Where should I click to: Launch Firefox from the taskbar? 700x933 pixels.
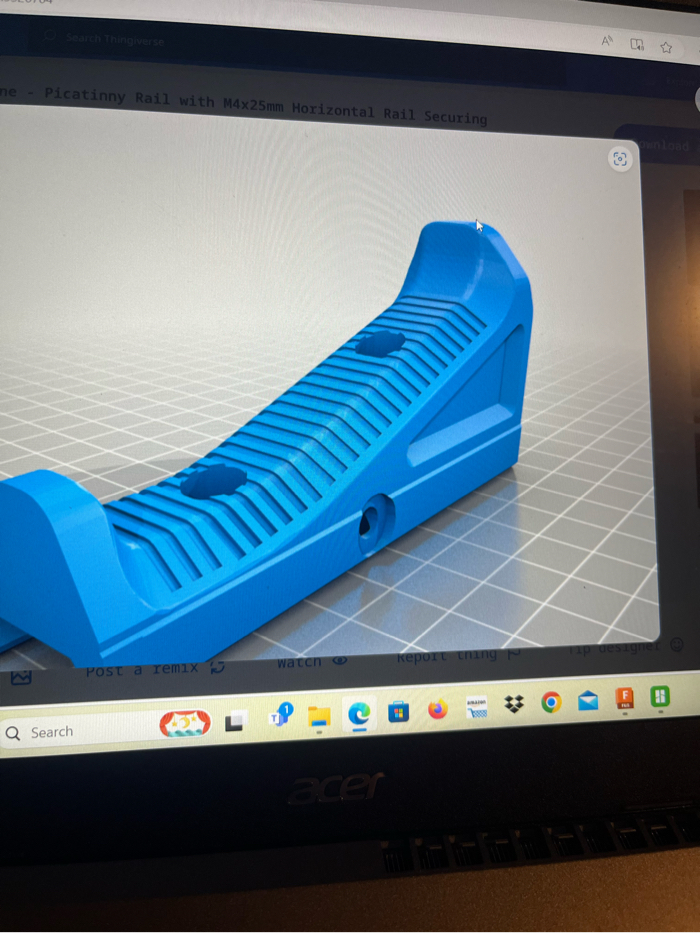(x=437, y=709)
